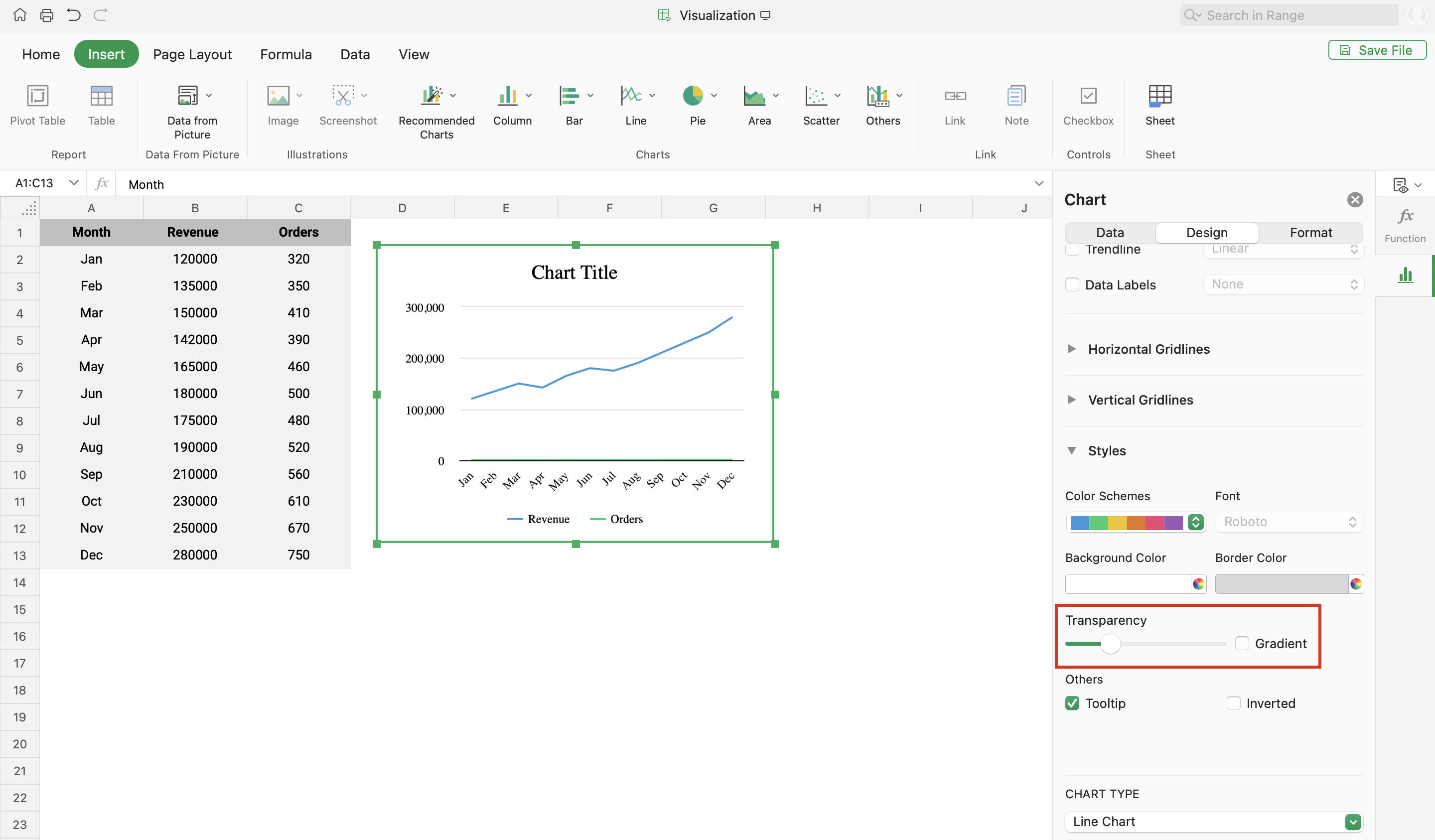
Task: Click the Save File button
Action: tap(1377, 50)
